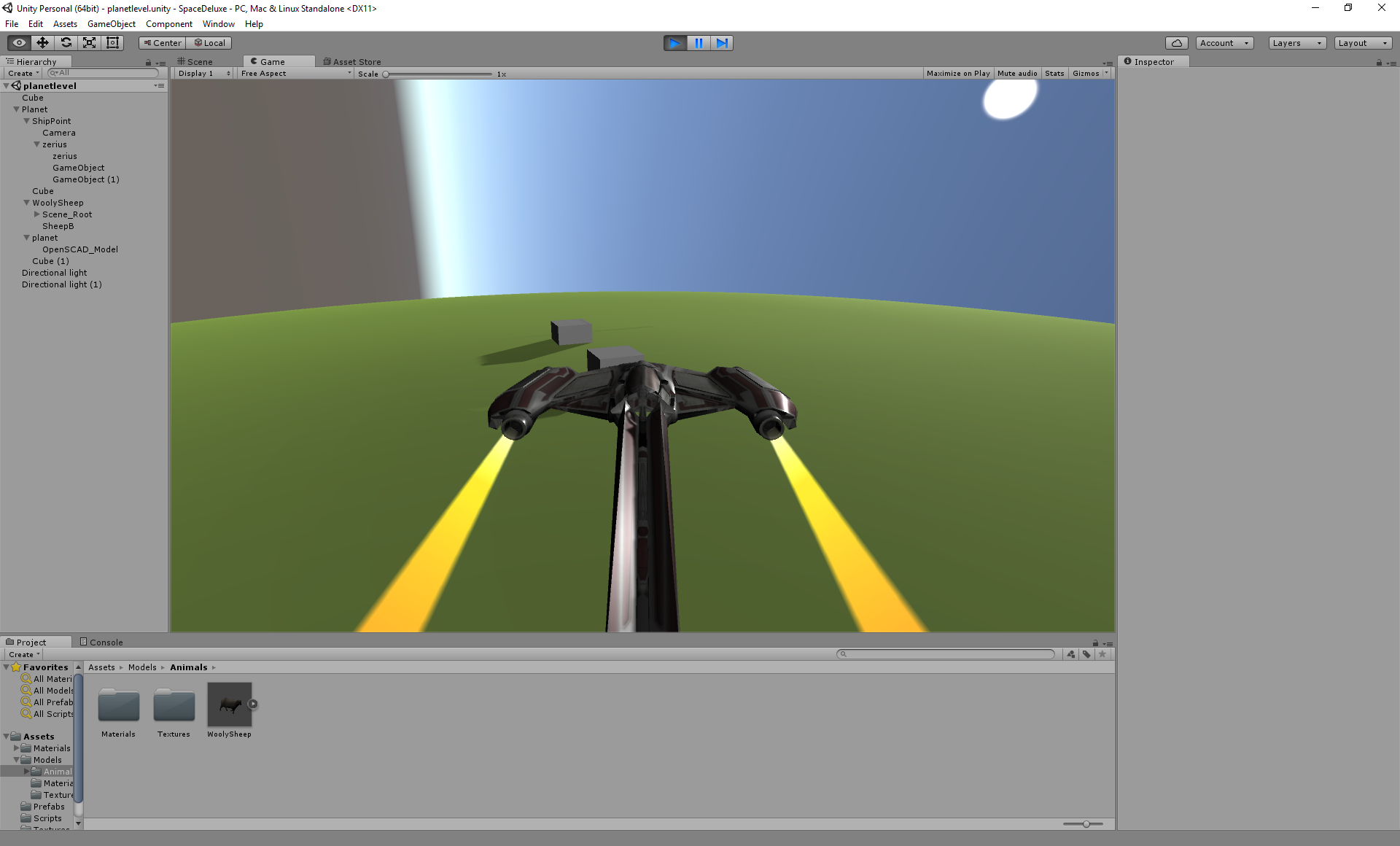Select the Hand view tool
This screenshot has height=846, width=1400.
coord(19,43)
